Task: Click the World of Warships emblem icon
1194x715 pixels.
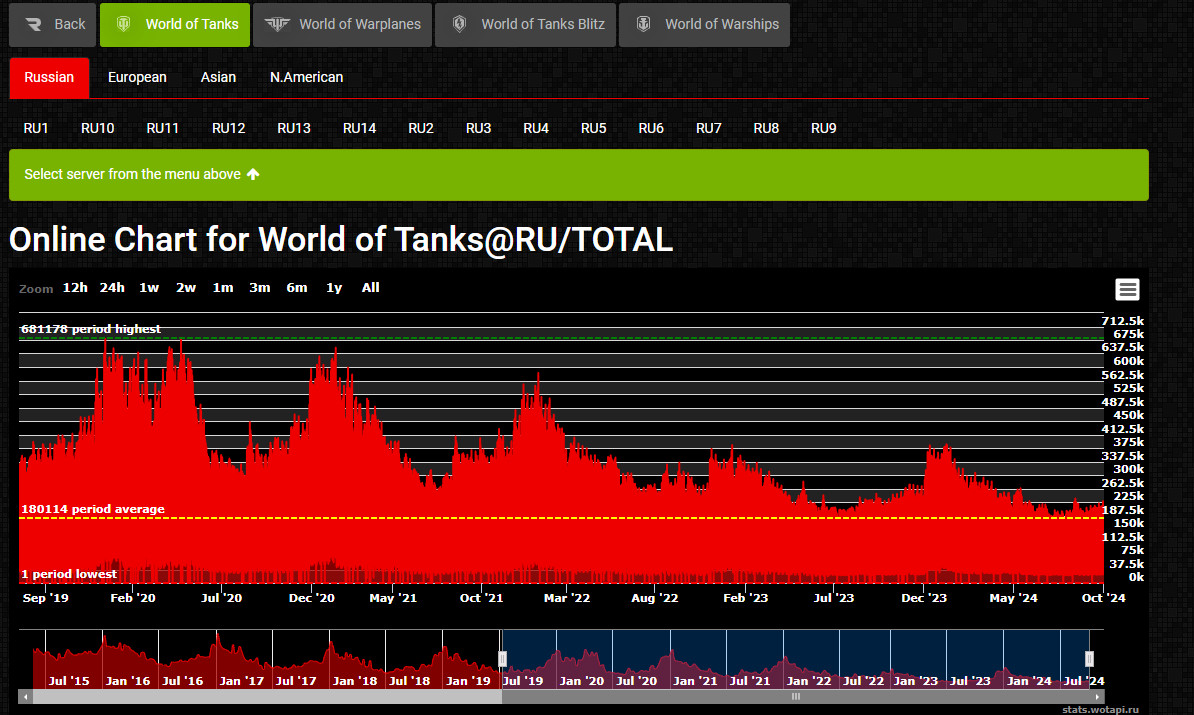Action: tap(643, 25)
